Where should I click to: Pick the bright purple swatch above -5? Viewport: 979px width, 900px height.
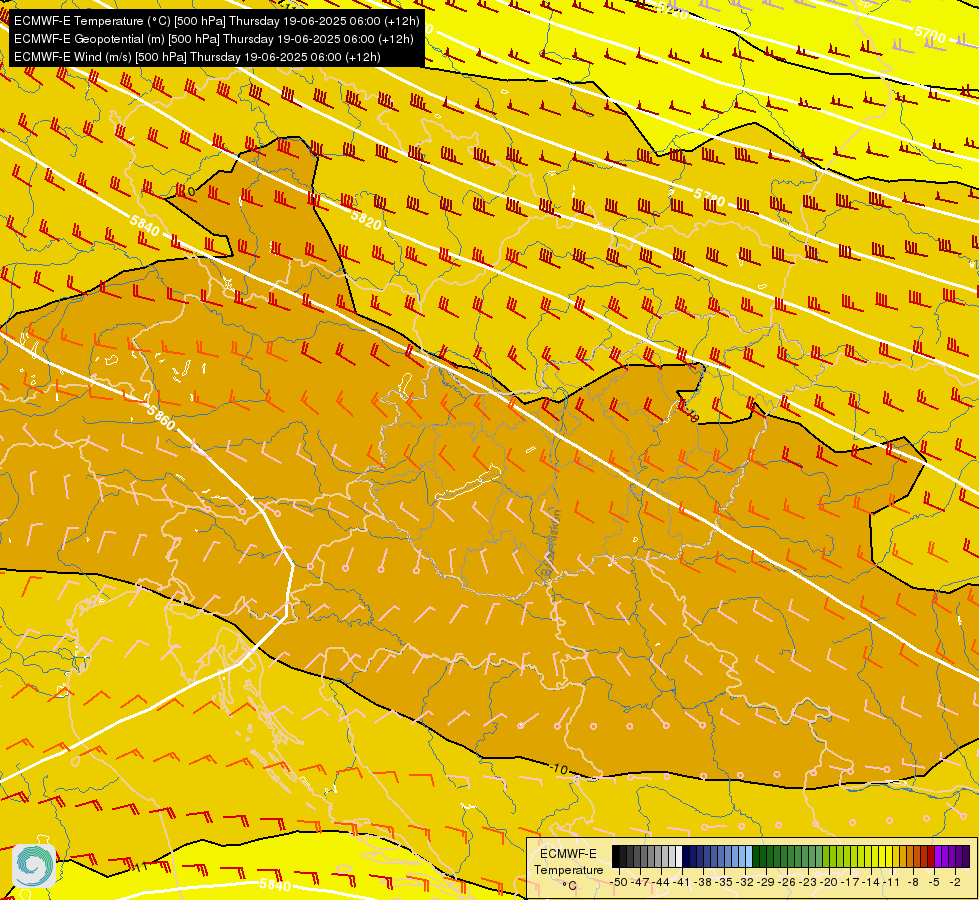pyautogui.click(x=938, y=856)
